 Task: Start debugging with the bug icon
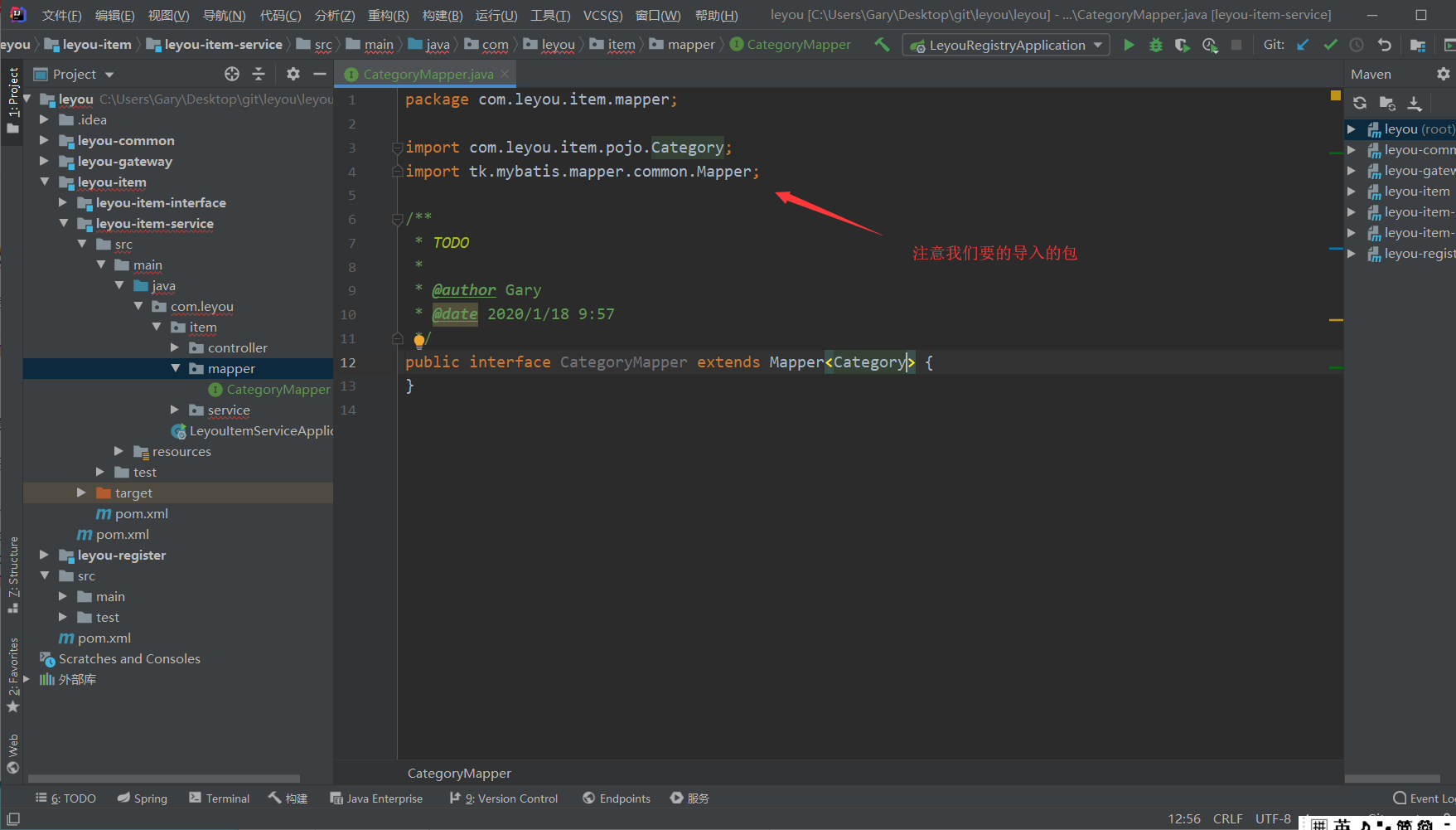pos(1155,45)
